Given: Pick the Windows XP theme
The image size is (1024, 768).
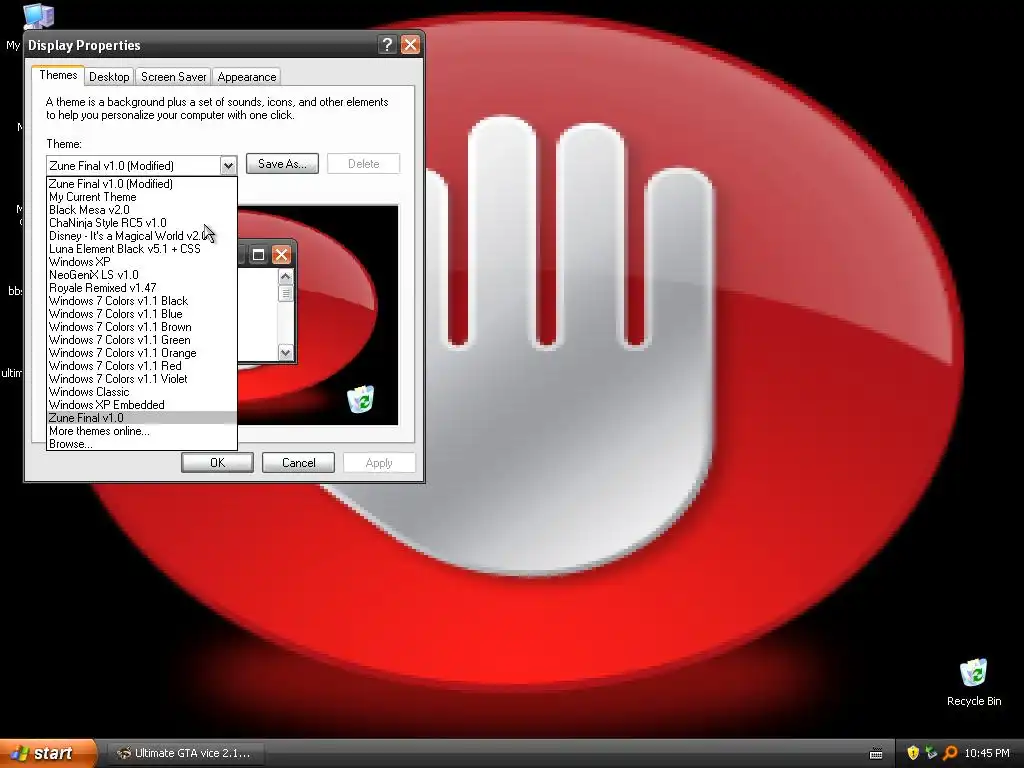Looking at the screenshot, I should (142, 262).
